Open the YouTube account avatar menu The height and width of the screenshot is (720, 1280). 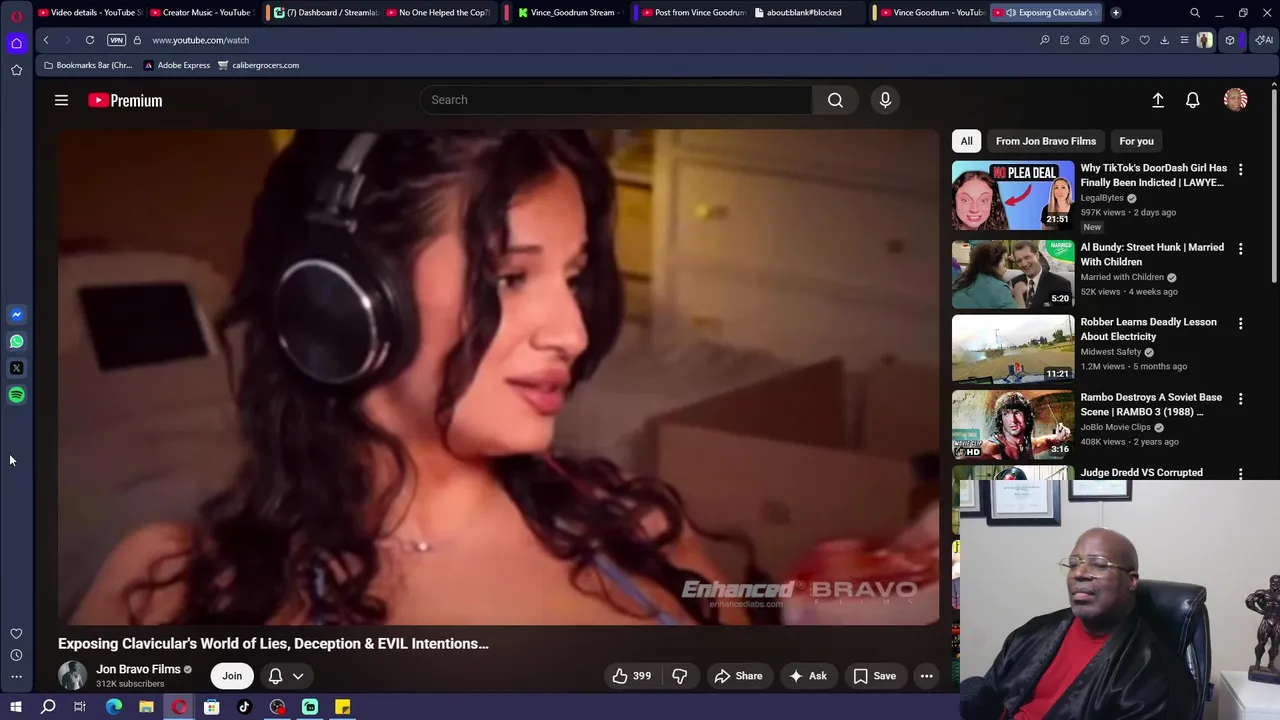point(1236,100)
